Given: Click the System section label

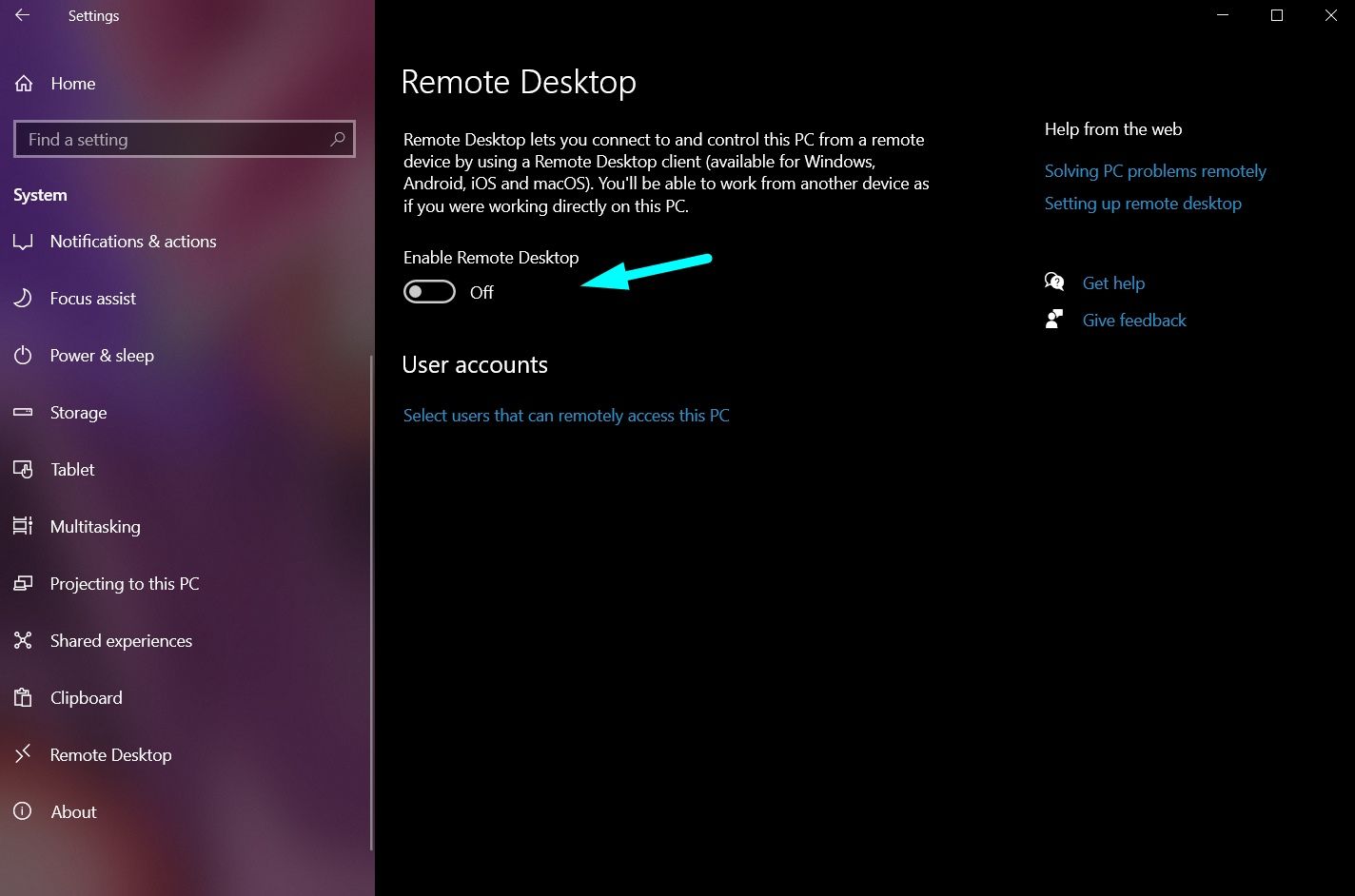Looking at the screenshot, I should 40,195.
